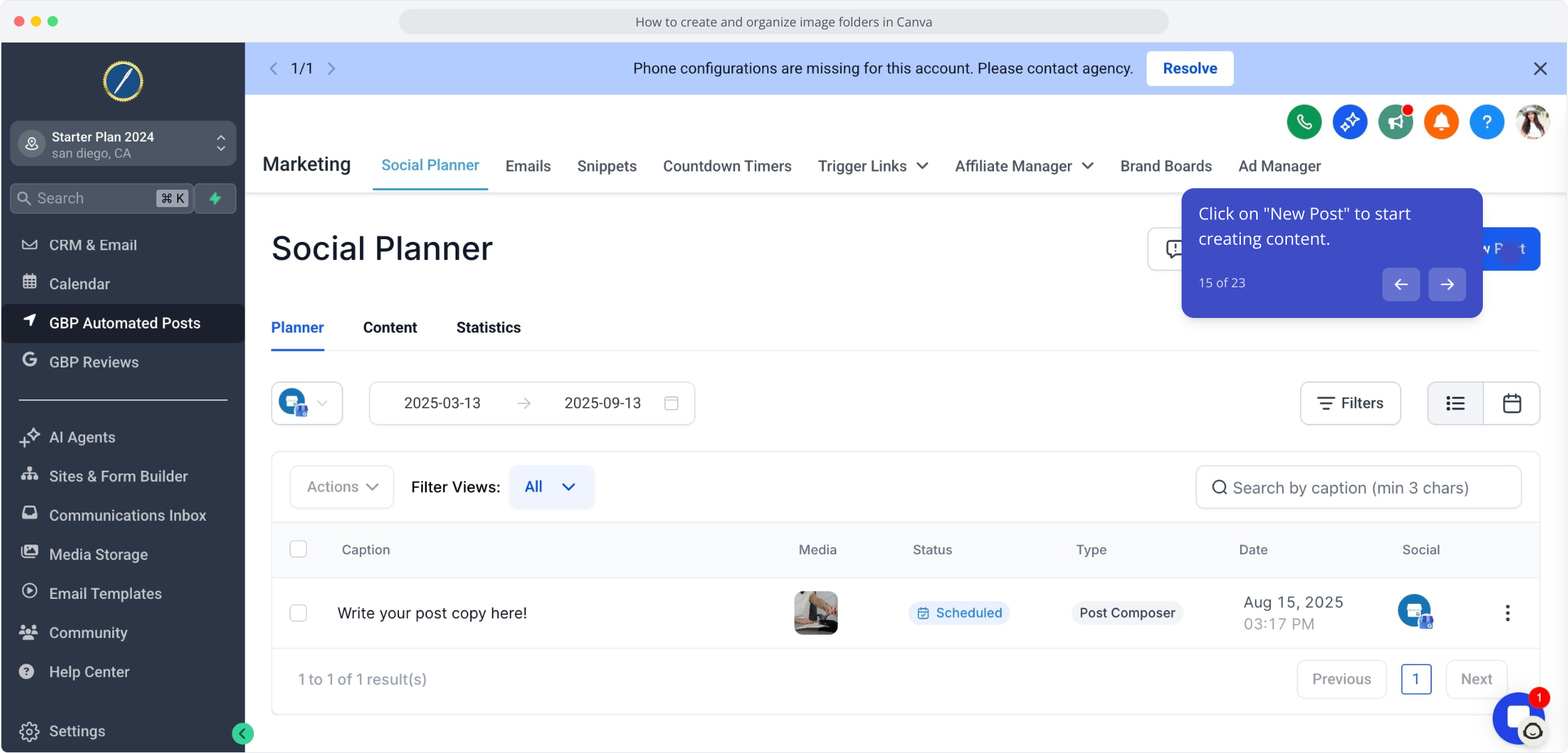Open the blue question mark help icon
The width and height of the screenshot is (1568, 753).
pos(1487,122)
